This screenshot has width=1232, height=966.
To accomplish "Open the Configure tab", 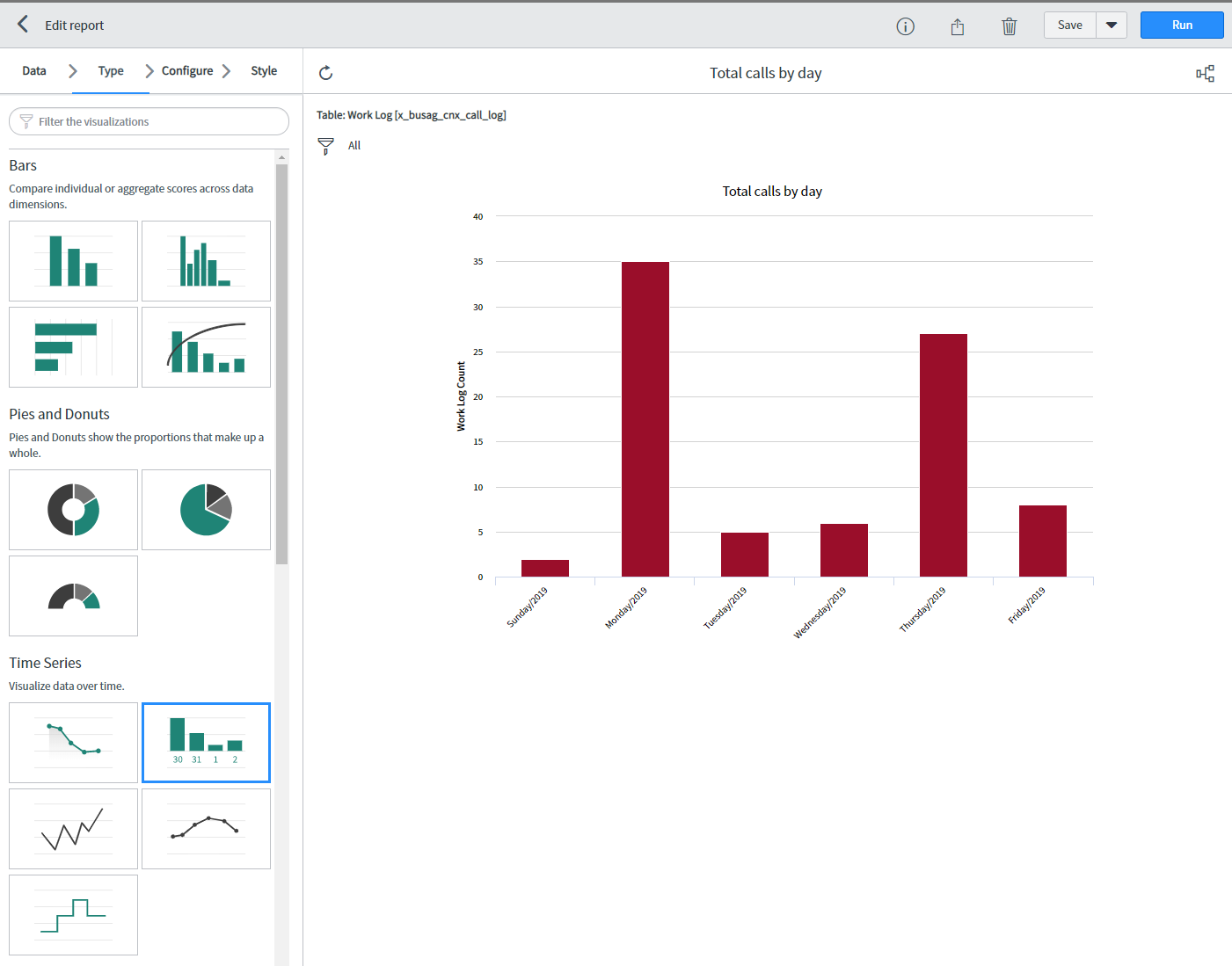I will [x=186, y=71].
